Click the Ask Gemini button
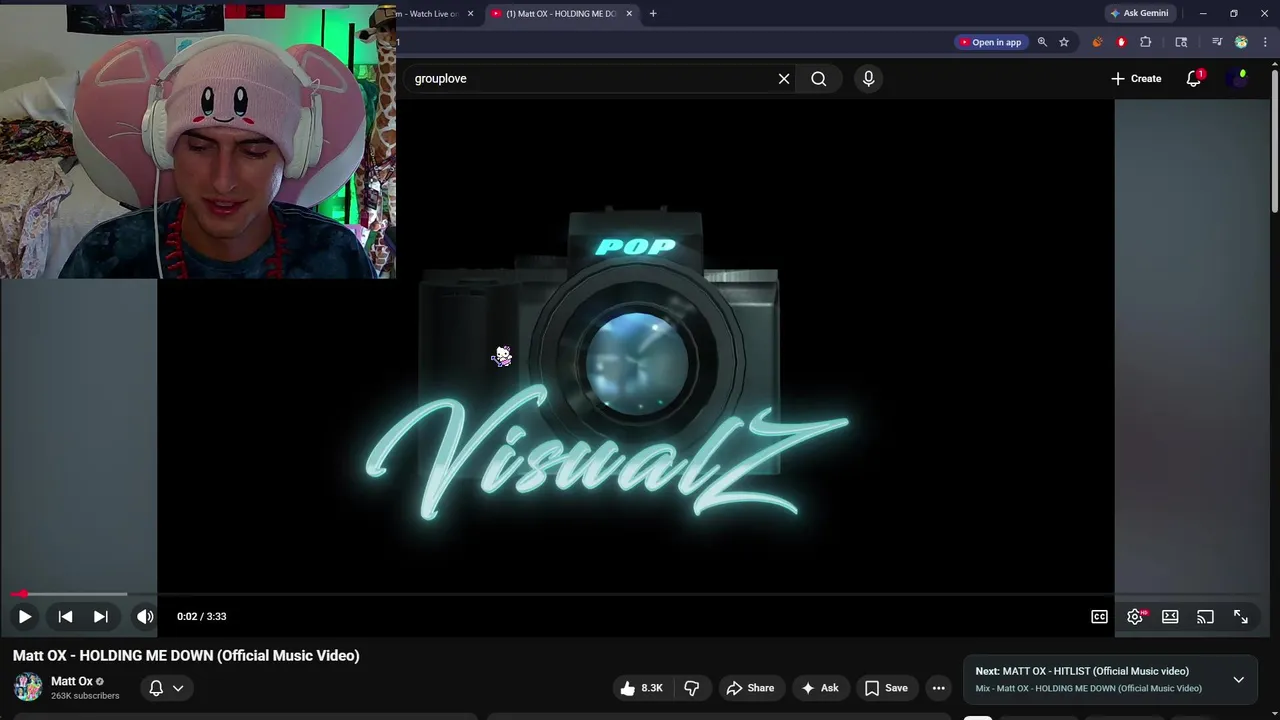The width and height of the screenshot is (1280, 720). pos(1139,13)
